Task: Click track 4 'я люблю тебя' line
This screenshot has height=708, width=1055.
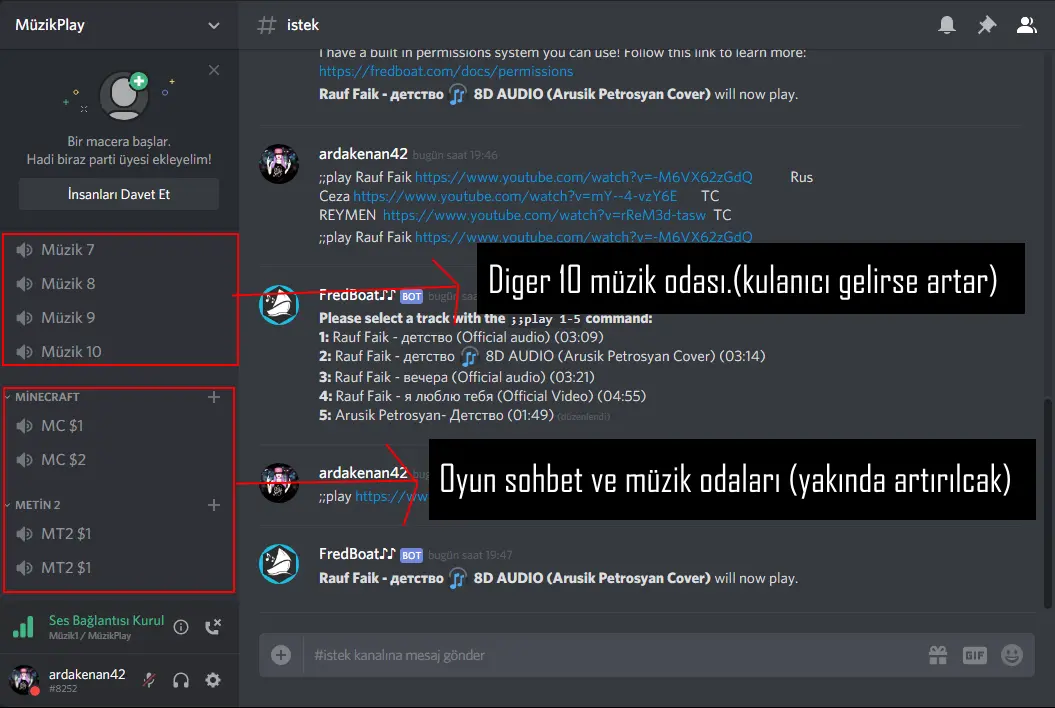Action: (482, 396)
